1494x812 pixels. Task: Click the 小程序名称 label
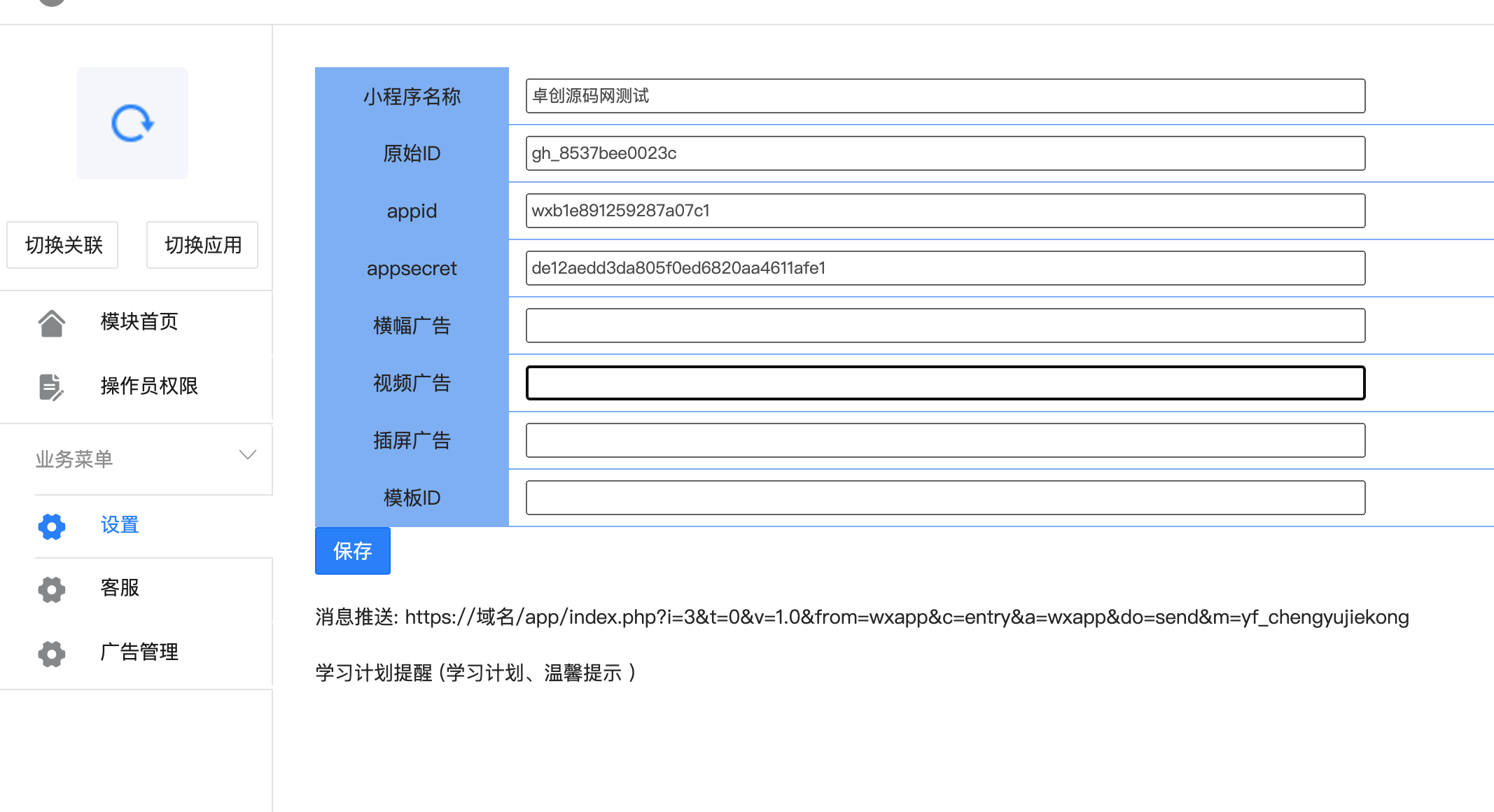tap(412, 96)
